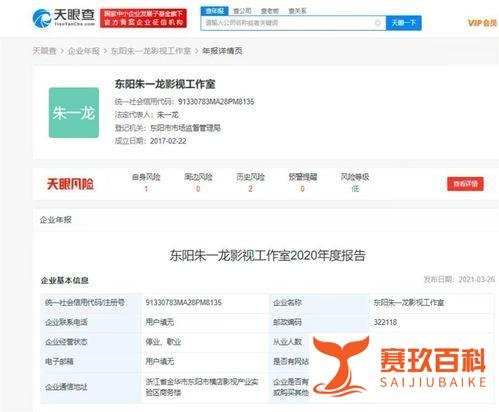
Task: Click business status value 停业、歇业
Action: (x=164, y=342)
